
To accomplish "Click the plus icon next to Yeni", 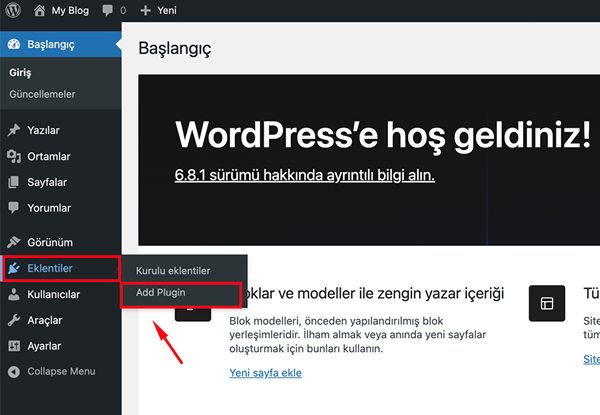I will [145, 10].
